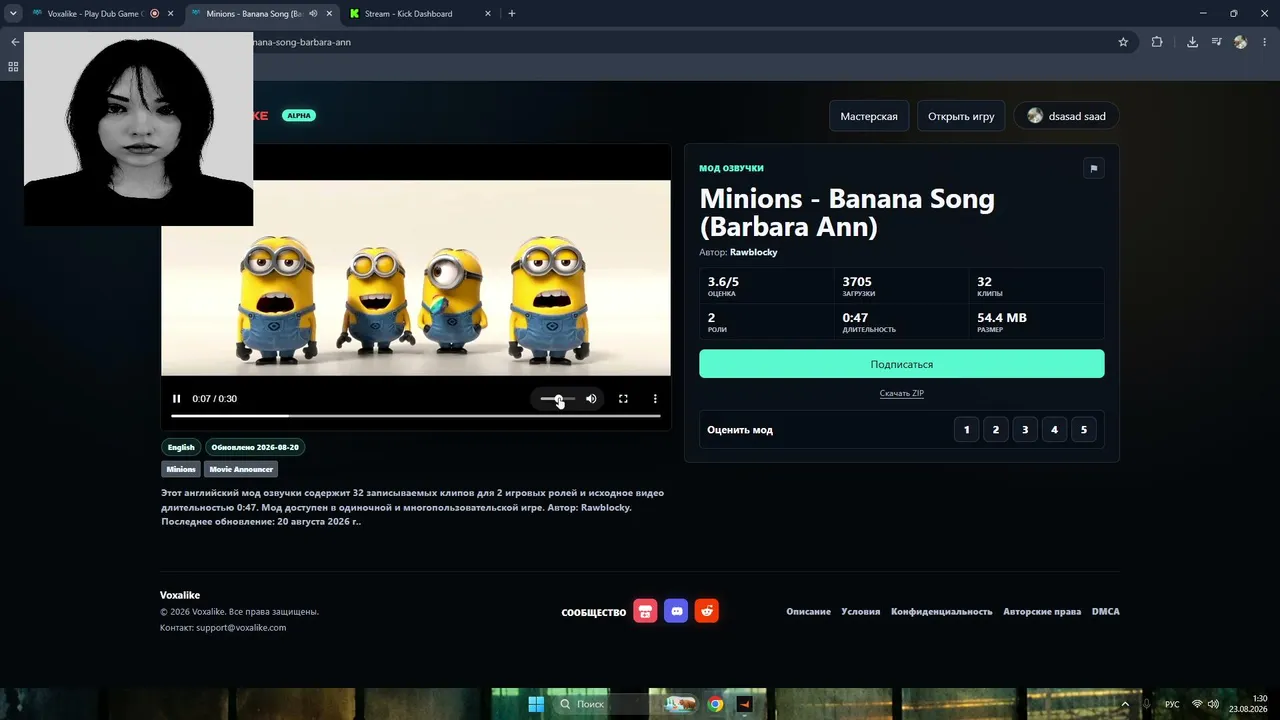
Task: Seek on the video progress bar
Action: click(x=416, y=415)
